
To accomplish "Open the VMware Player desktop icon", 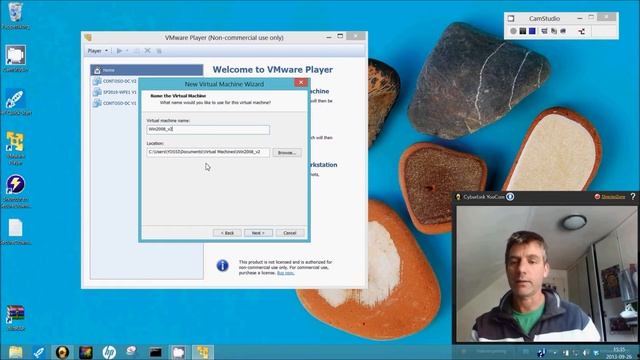I will pyautogui.click(x=16, y=148).
